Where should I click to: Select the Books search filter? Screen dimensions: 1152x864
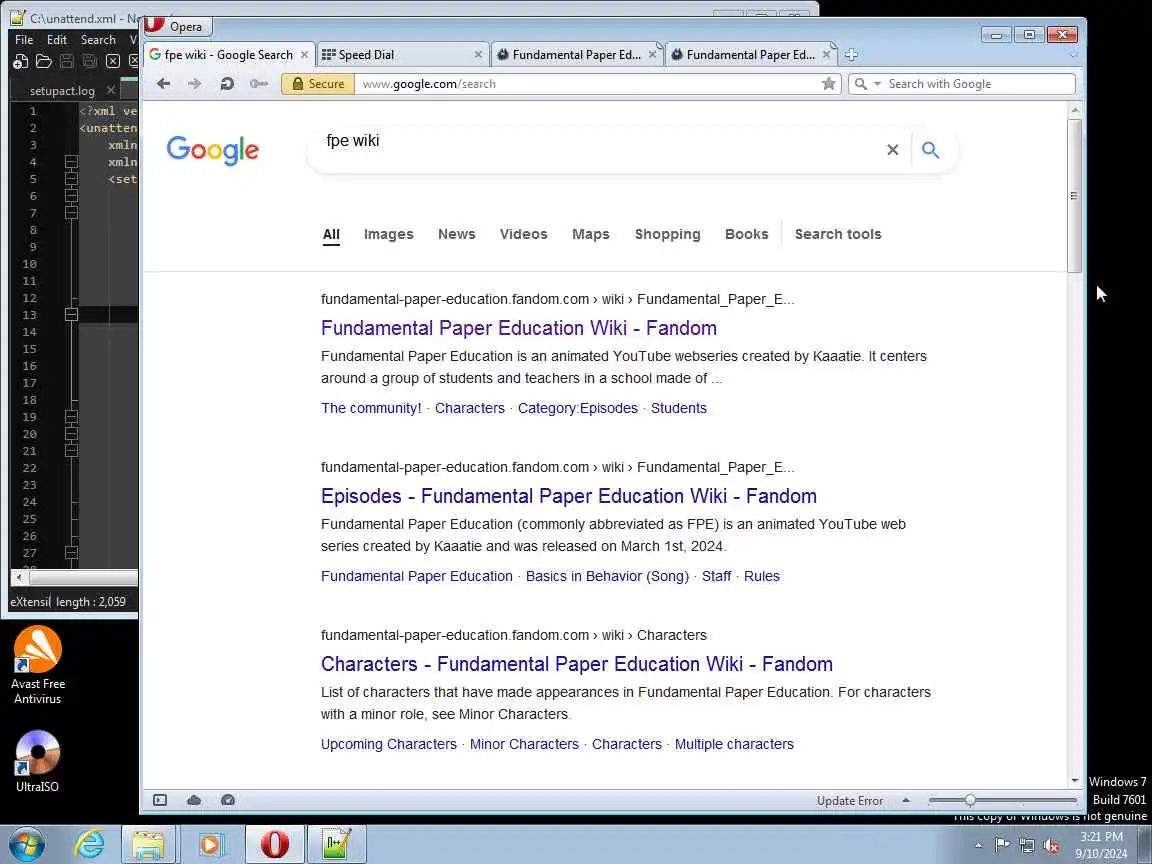tap(746, 234)
